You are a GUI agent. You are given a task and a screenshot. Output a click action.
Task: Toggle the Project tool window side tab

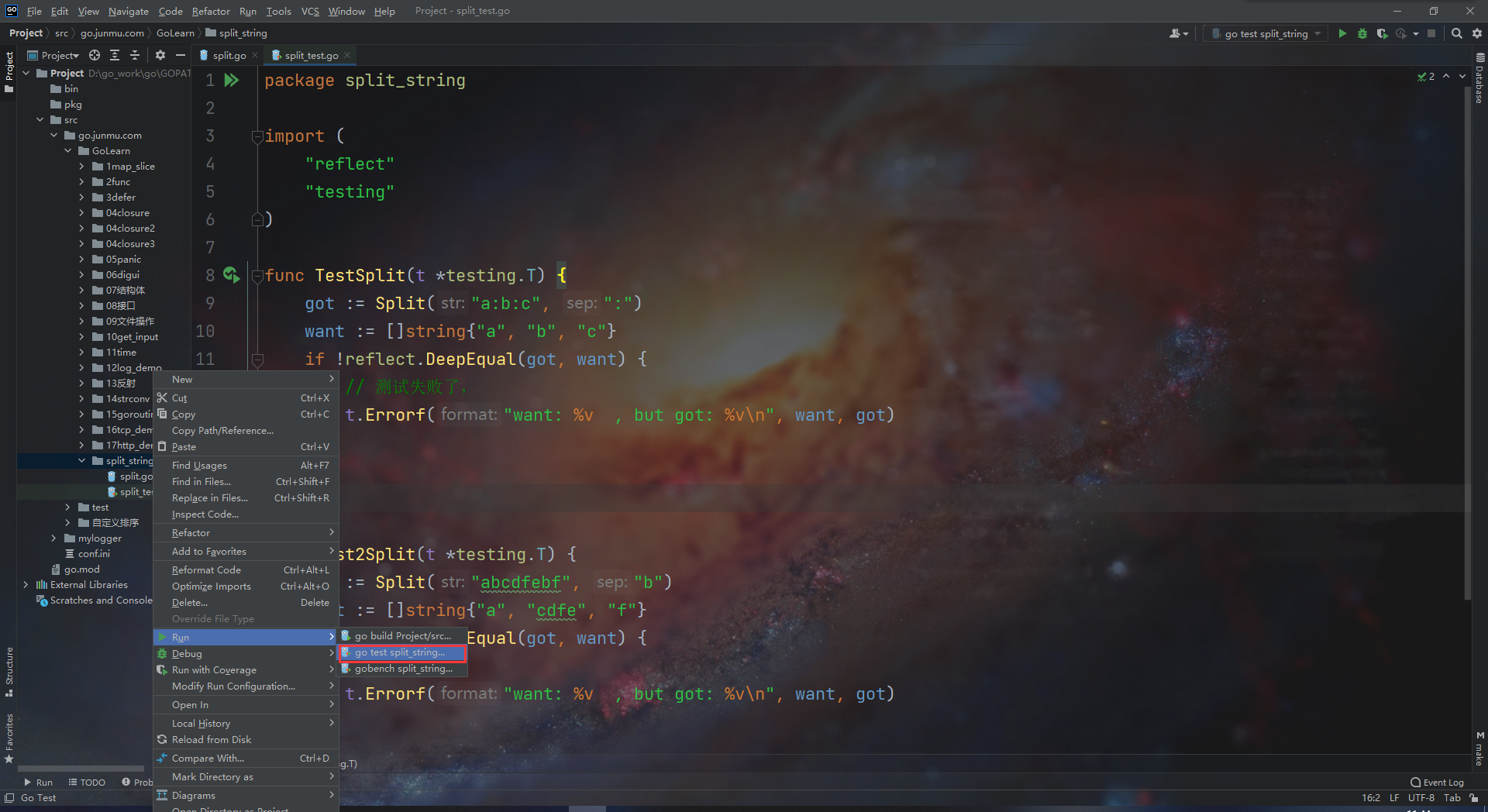click(9, 71)
